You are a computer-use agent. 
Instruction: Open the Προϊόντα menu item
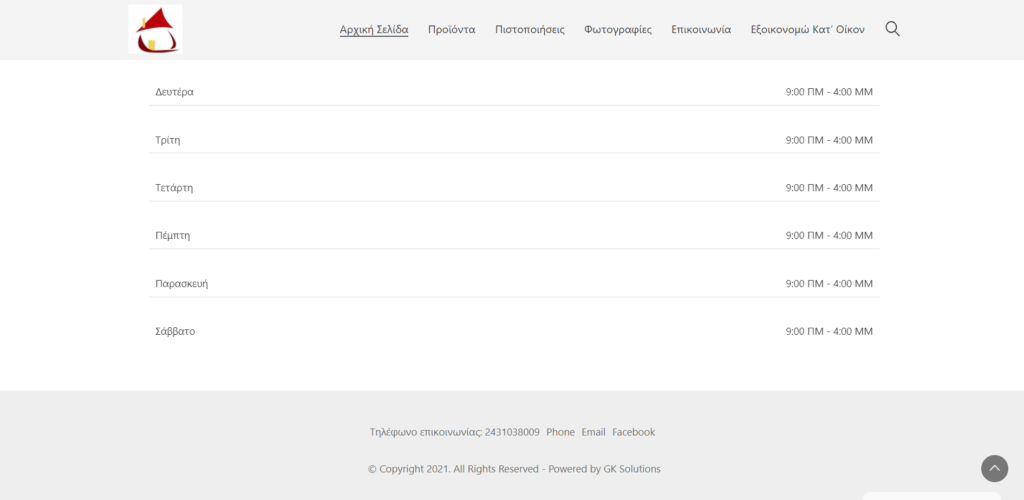point(451,30)
